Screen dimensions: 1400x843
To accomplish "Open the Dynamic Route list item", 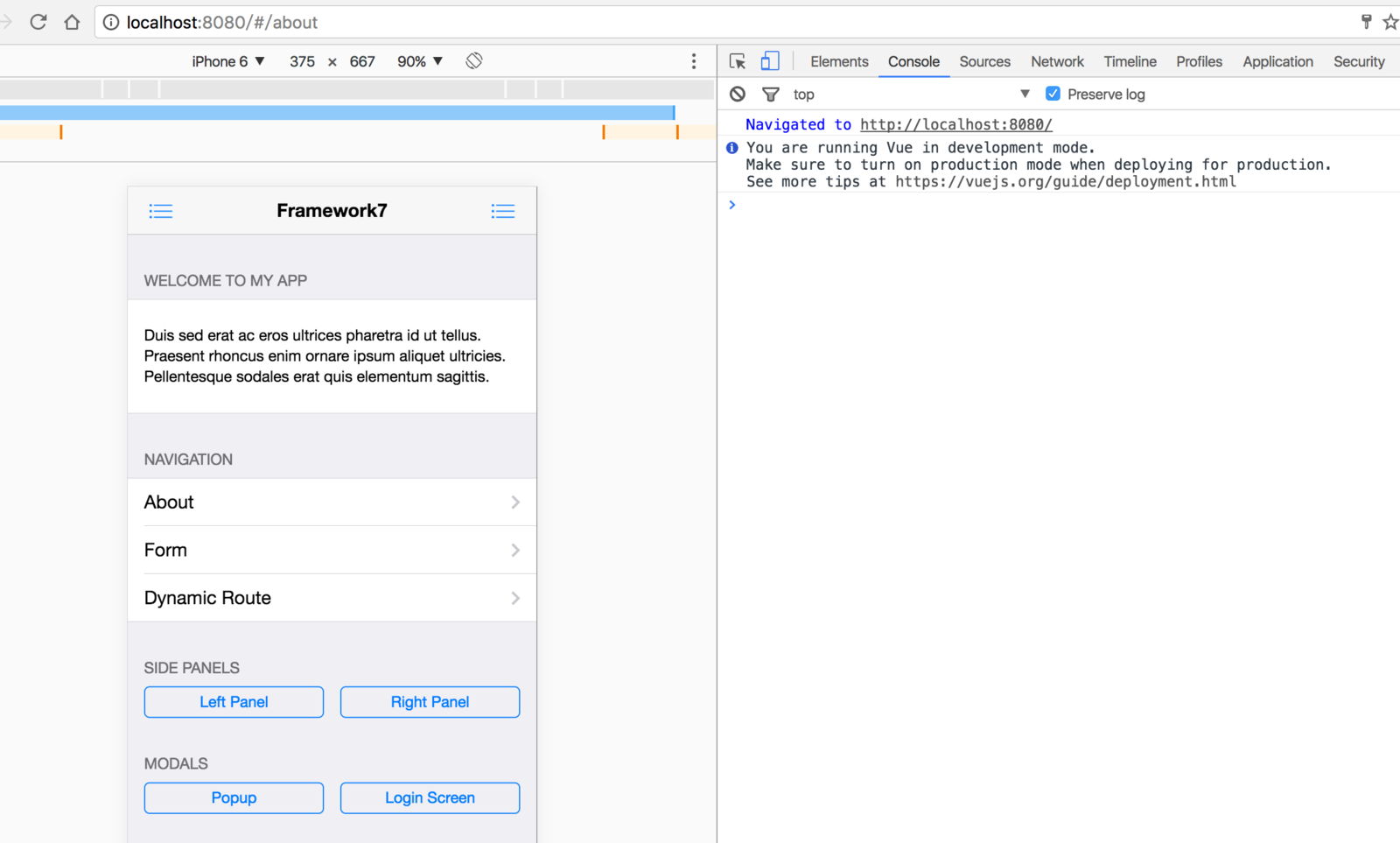I will (x=332, y=598).
